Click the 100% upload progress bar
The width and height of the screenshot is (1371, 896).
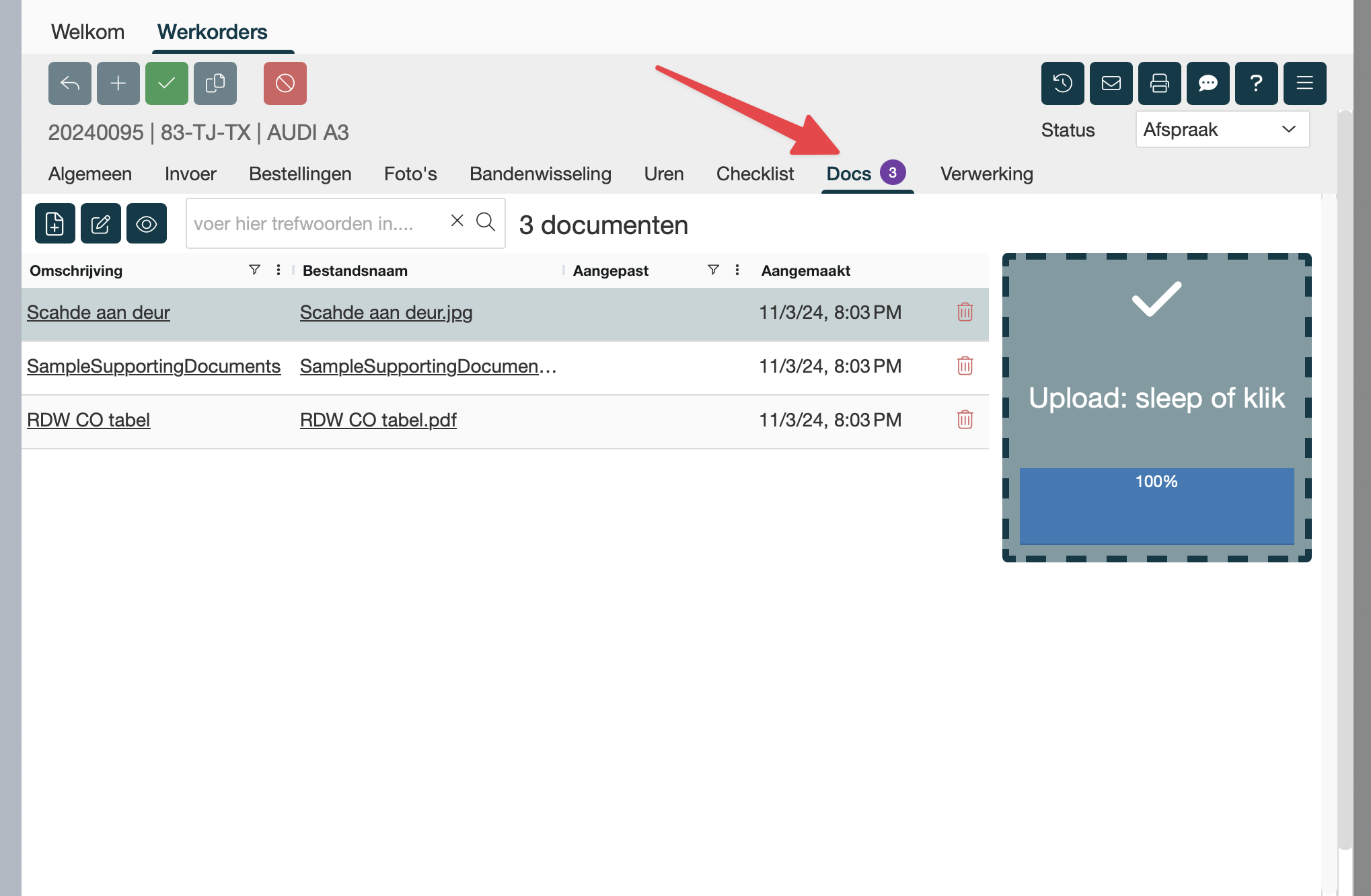(1156, 506)
